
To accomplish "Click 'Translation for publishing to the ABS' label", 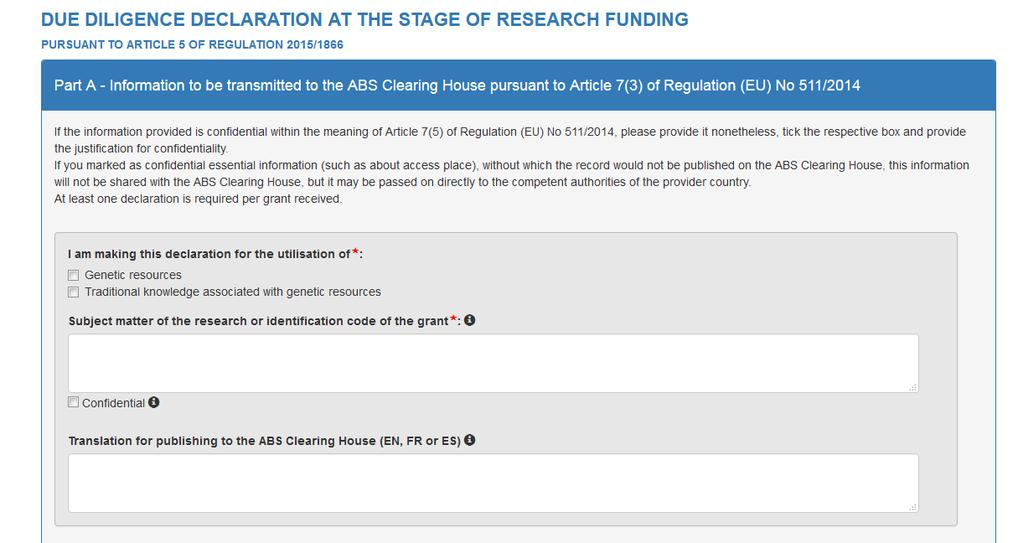I will pos(264,441).
